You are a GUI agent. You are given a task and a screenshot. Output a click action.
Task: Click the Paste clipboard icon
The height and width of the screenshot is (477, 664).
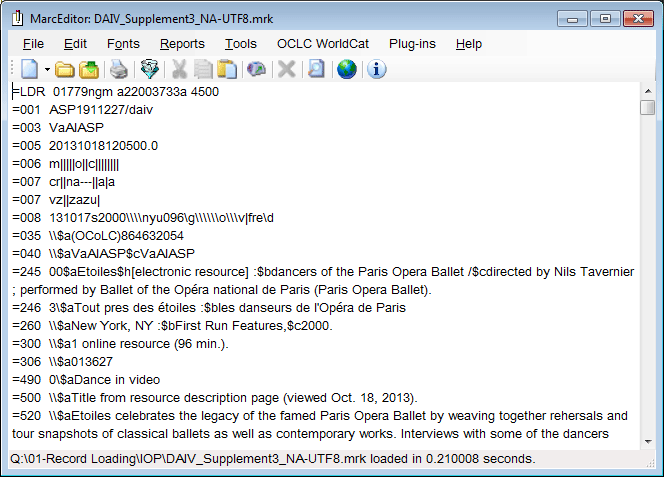pyautogui.click(x=227, y=69)
